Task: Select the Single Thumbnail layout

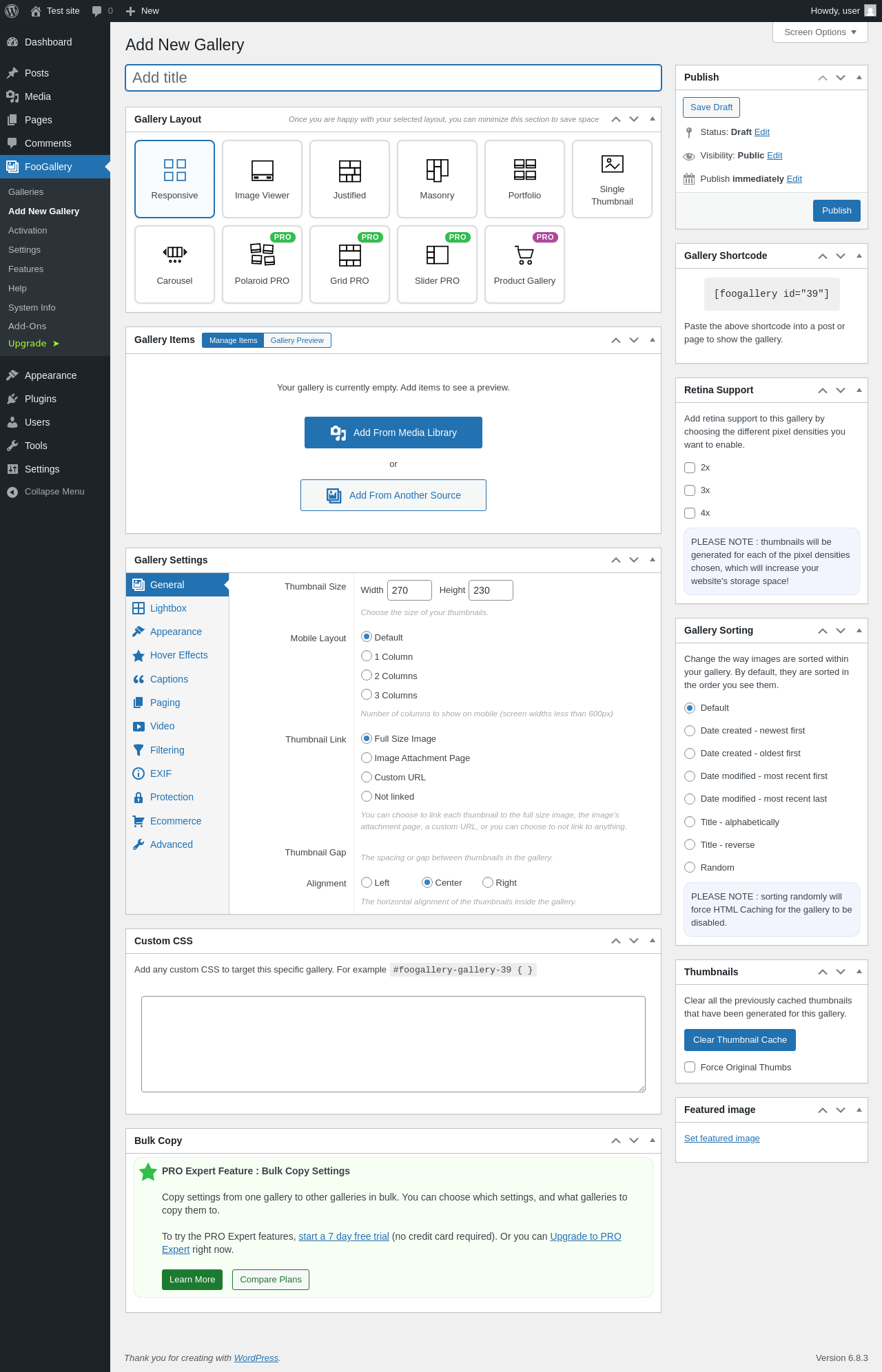Action: point(612,179)
